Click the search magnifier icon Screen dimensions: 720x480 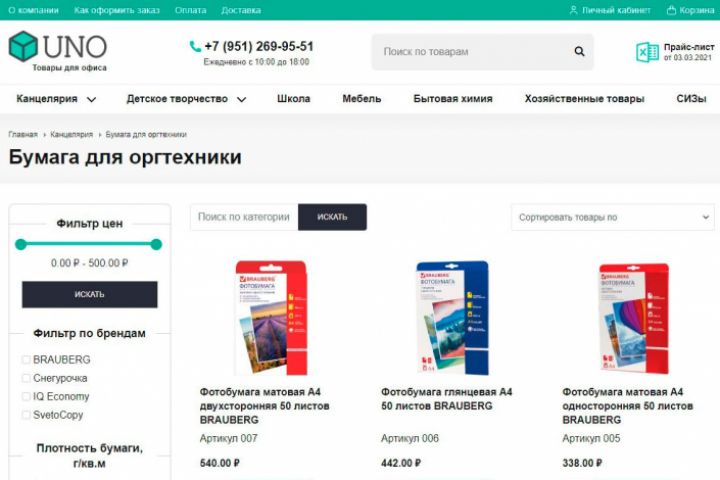pos(579,51)
